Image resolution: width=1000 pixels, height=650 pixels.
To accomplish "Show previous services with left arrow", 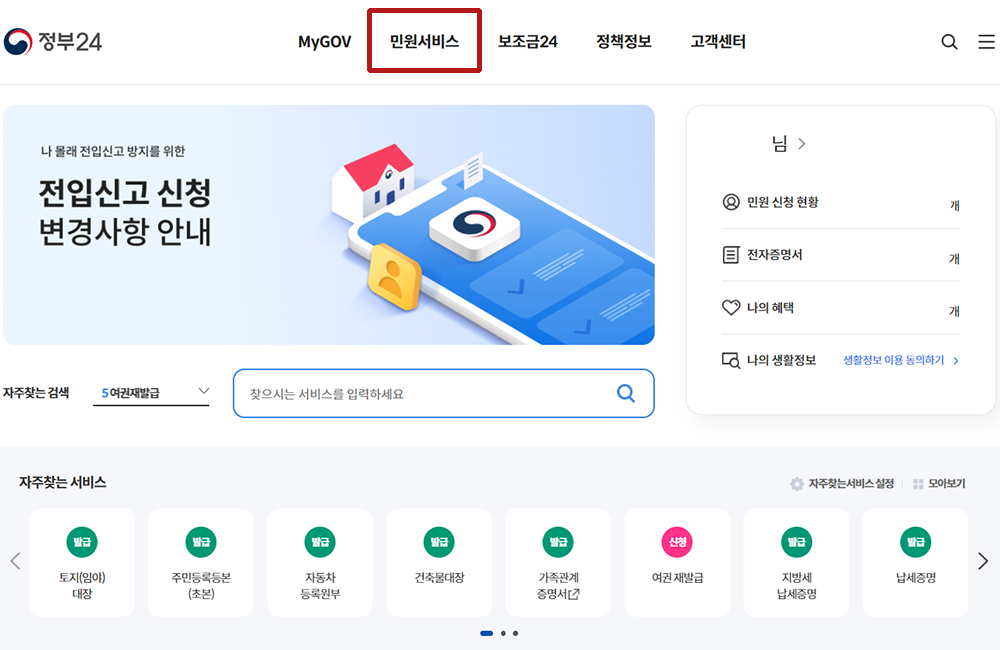I will 15,561.
